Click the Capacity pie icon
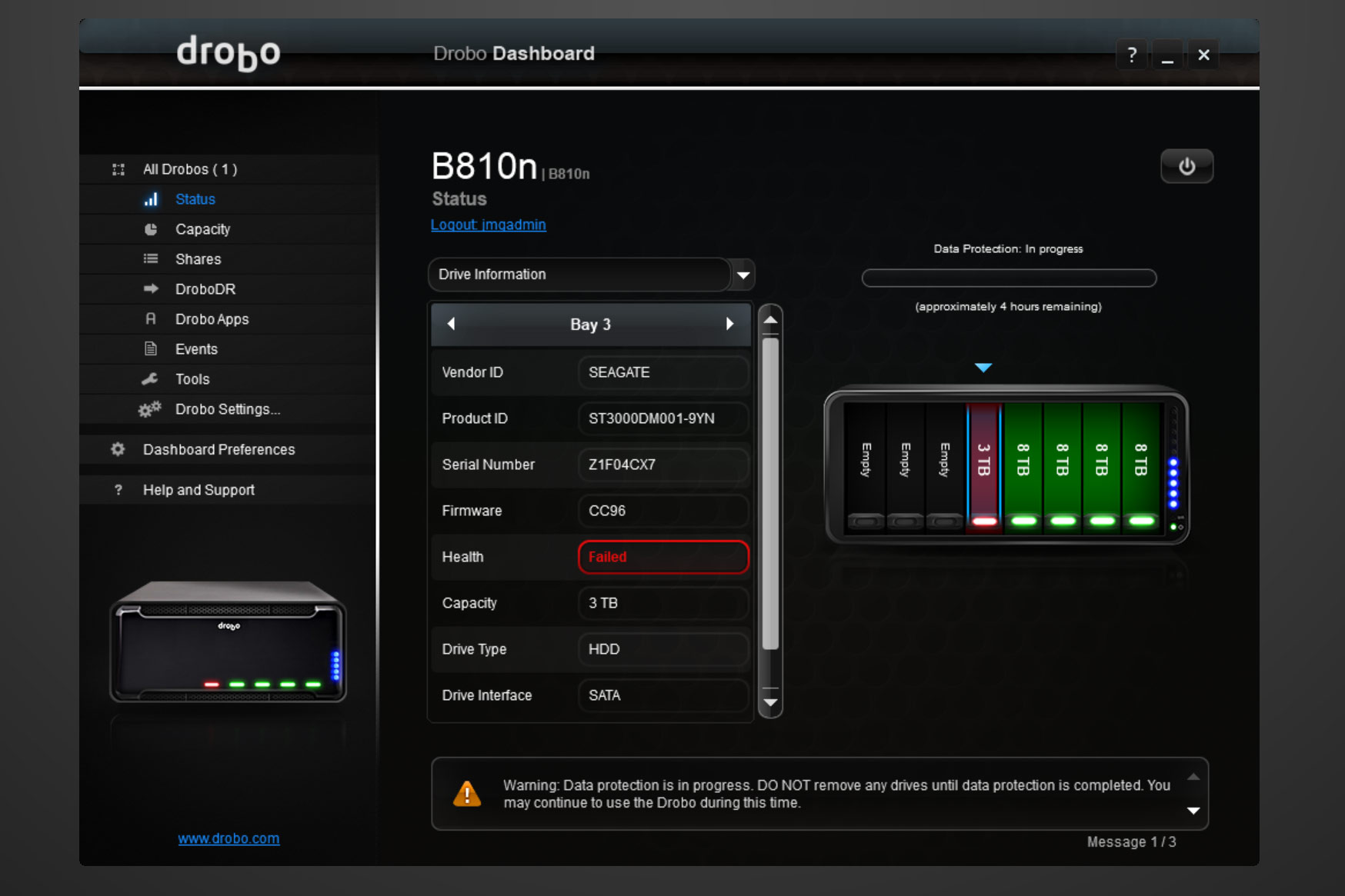Image resolution: width=1345 pixels, height=896 pixels. pyautogui.click(x=151, y=229)
